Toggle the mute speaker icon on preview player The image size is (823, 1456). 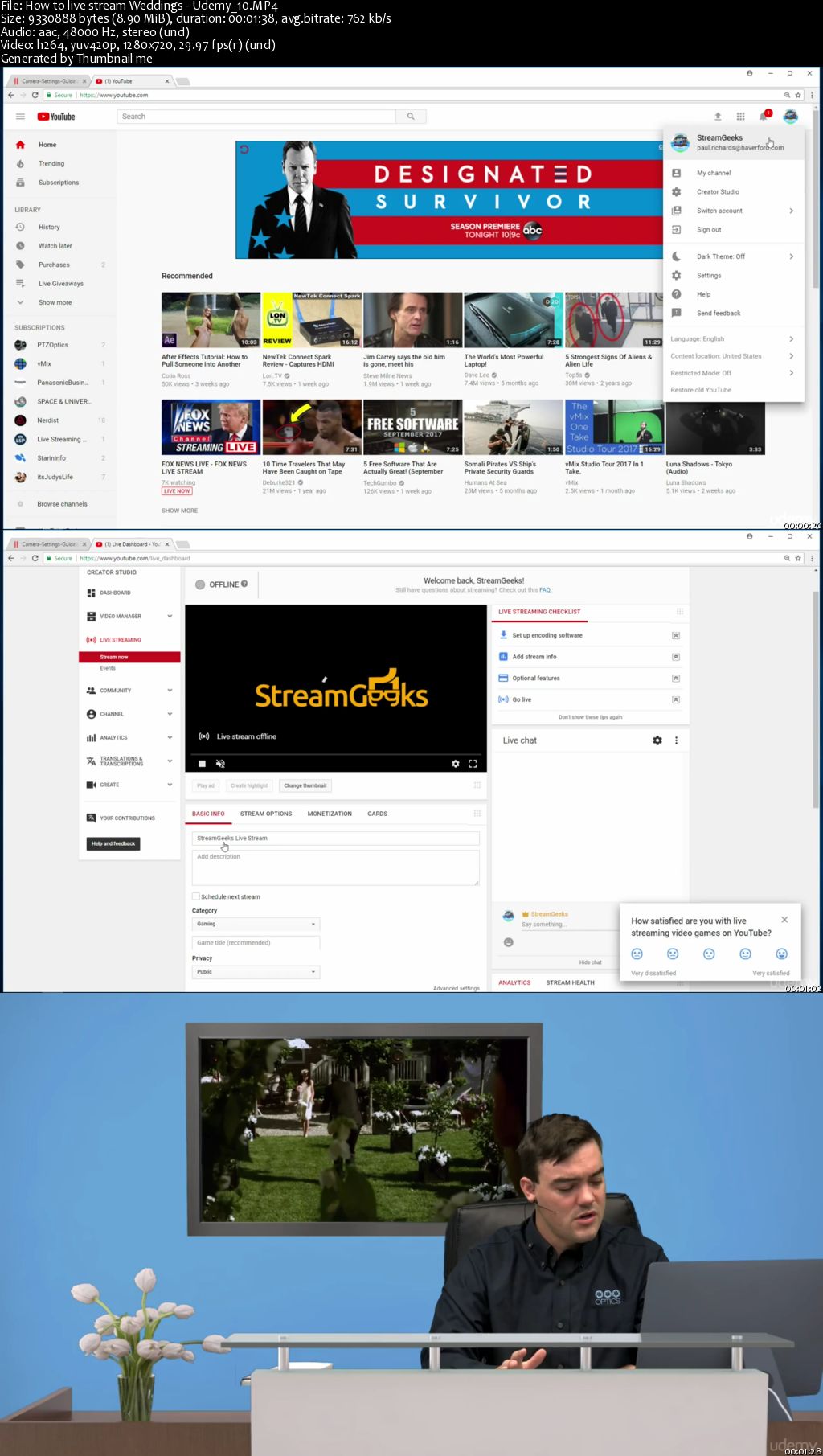tap(220, 764)
